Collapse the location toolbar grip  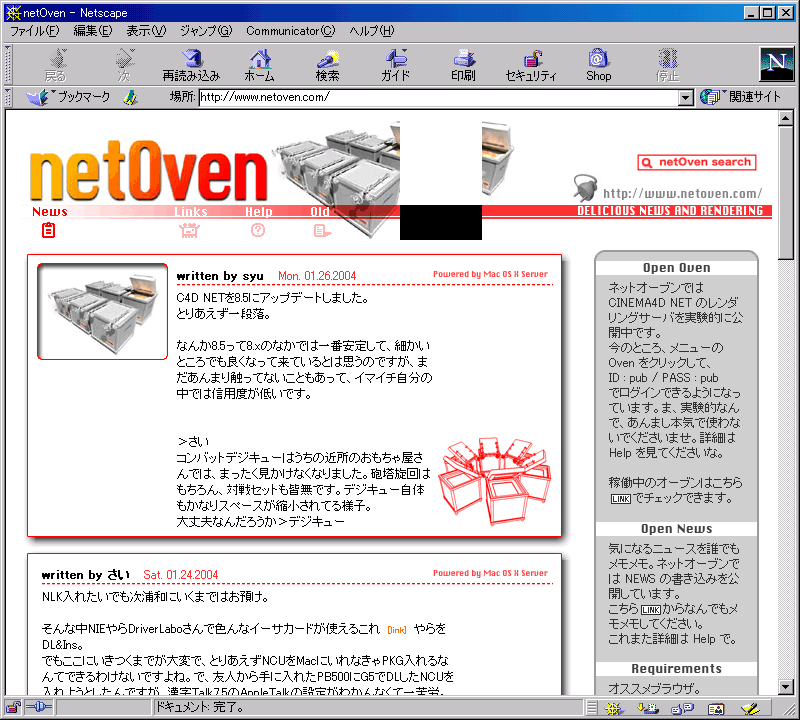(8, 97)
